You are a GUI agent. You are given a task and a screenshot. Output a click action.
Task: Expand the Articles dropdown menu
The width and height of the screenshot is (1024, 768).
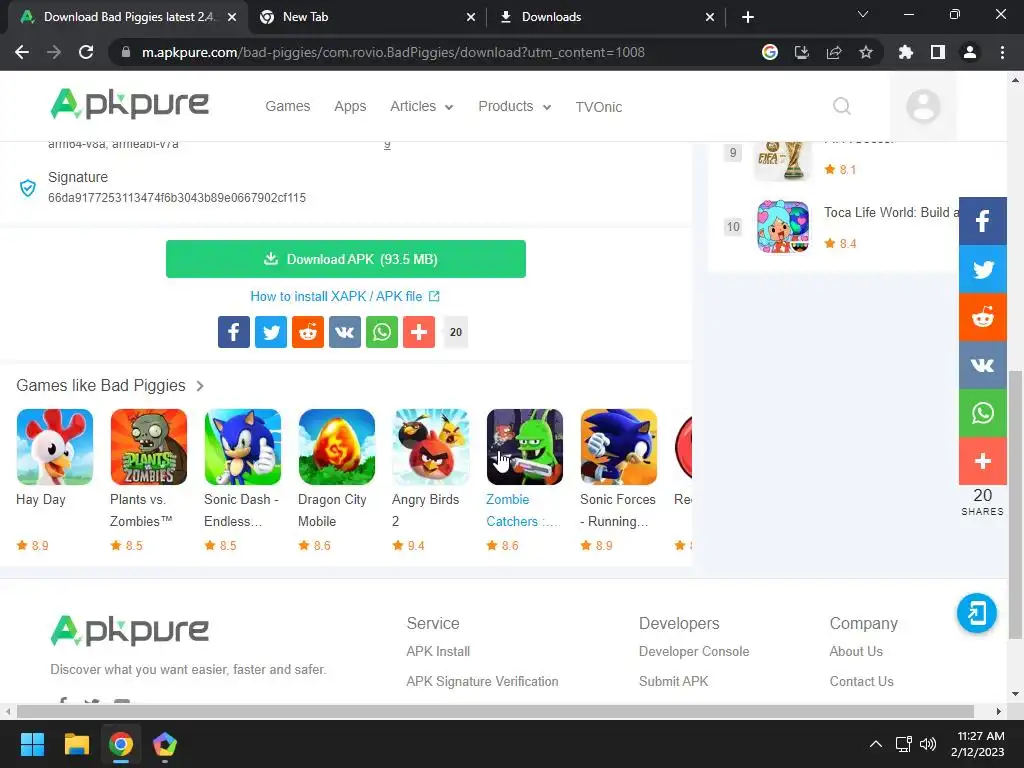click(x=421, y=106)
